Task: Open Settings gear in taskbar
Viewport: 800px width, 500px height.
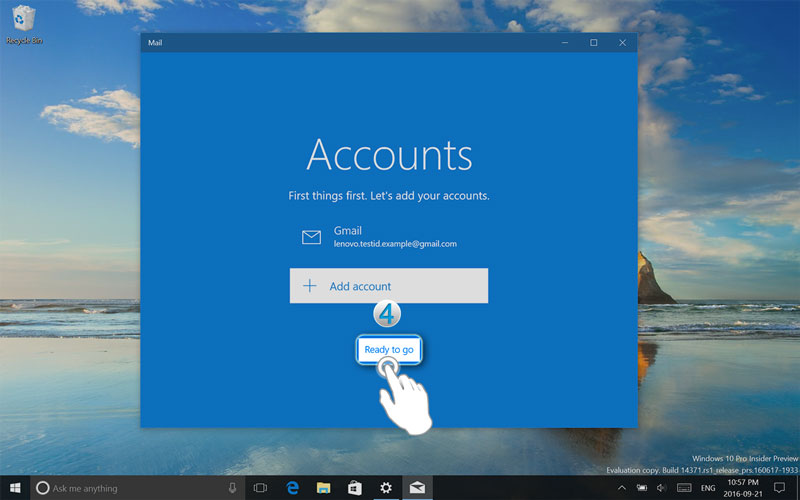Action: coord(386,488)
